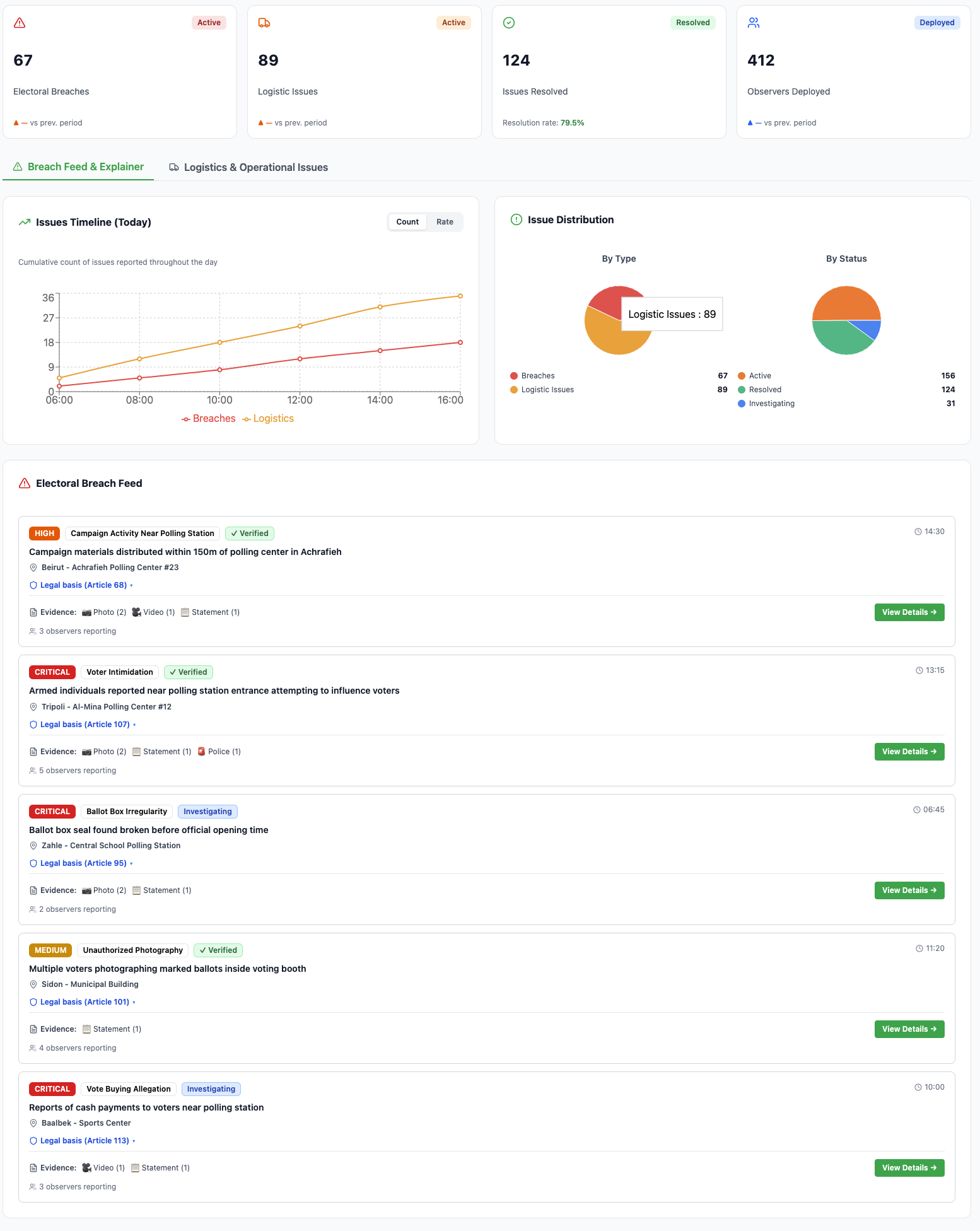
Task: Click the Logistic Issues truck icon
Action: click(264, 23)
